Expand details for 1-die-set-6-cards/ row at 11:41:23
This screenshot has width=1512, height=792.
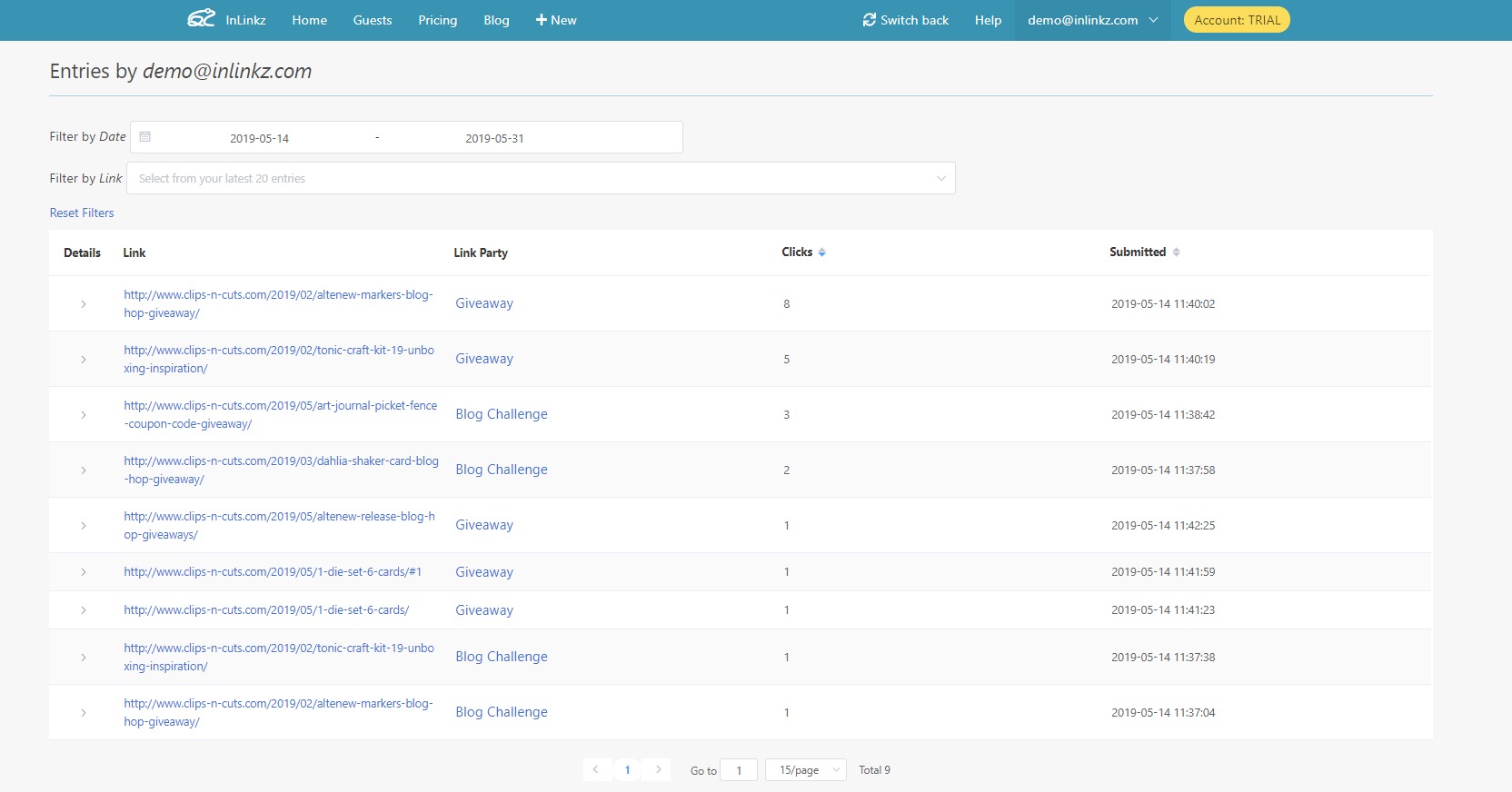pos(84,610)
